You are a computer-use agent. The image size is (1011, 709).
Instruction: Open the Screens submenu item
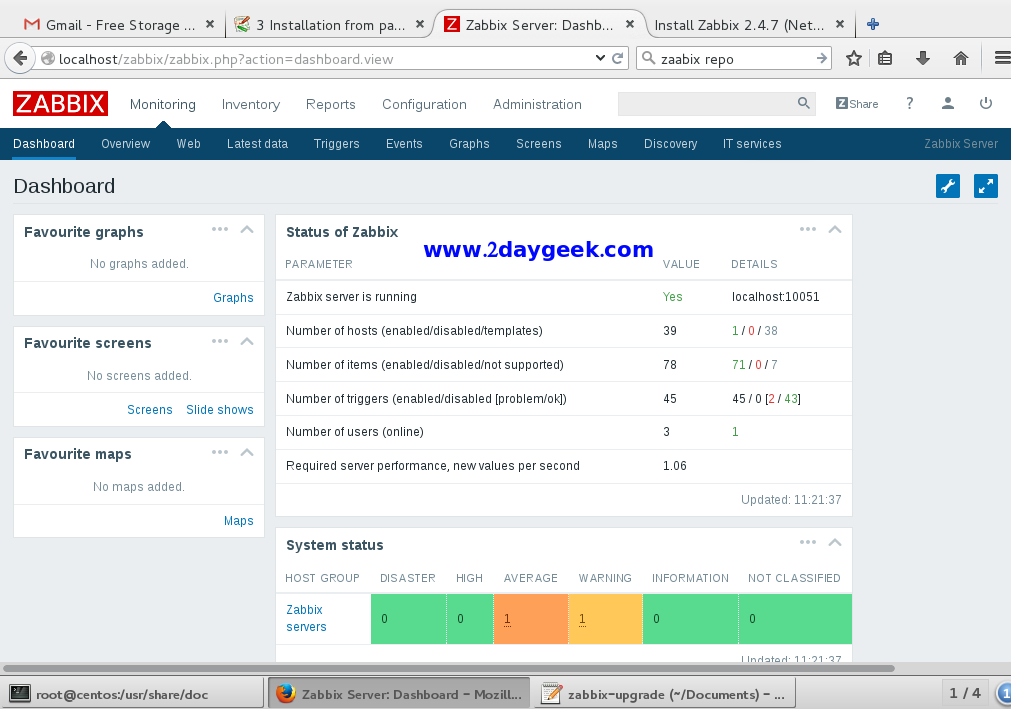[538, 144]
